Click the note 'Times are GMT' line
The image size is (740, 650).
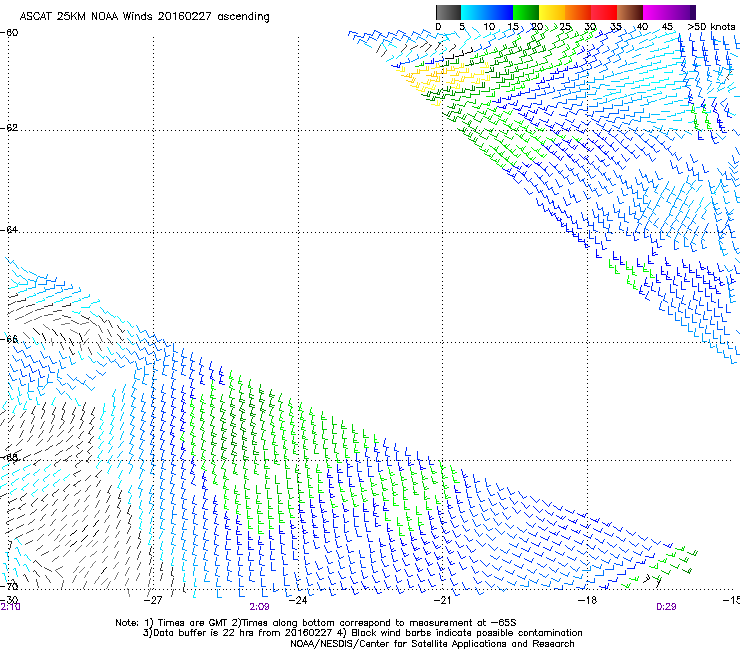(316, 623)
